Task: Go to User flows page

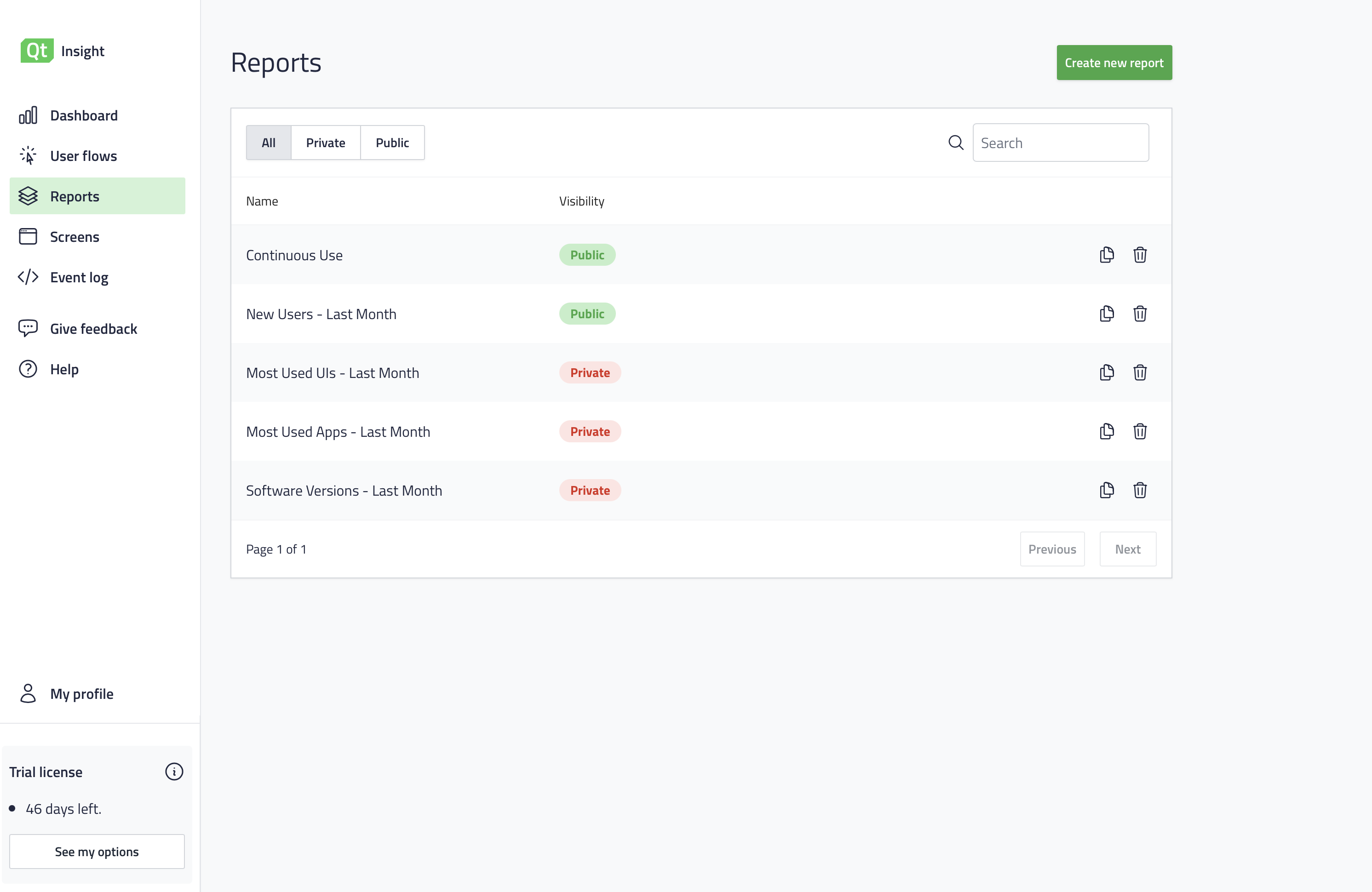Action: pyautogui.click(x=84, y=155)
